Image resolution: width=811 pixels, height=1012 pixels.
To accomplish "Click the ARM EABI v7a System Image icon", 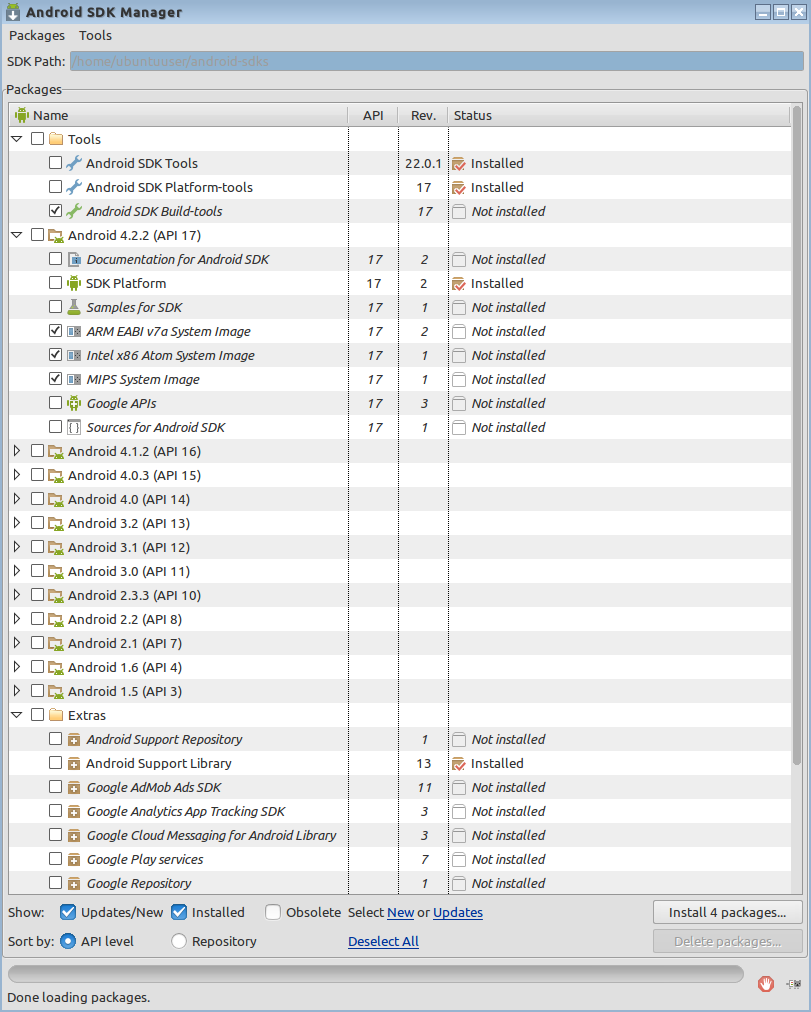I will [74, 332].
